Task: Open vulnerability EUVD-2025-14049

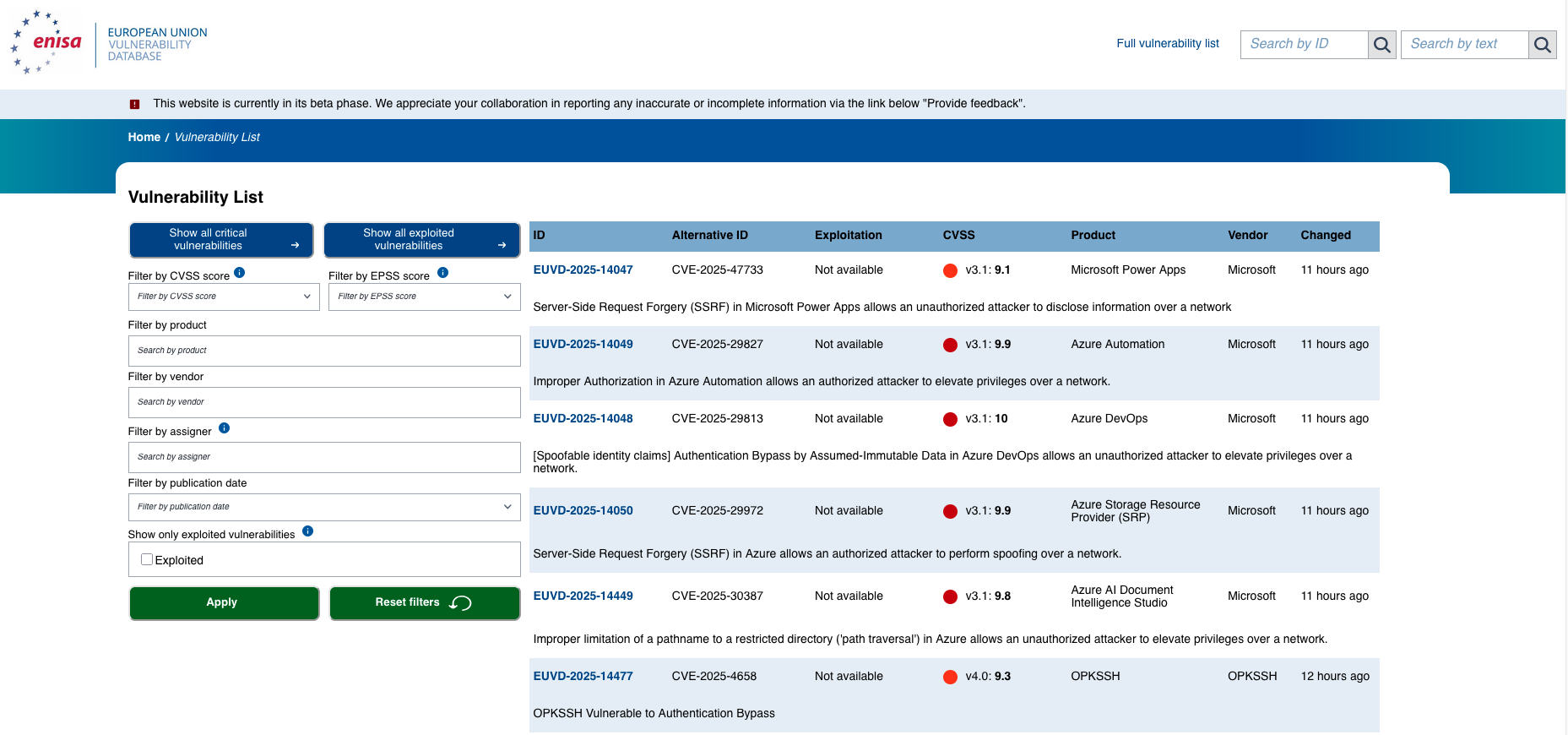Action: (x=583, y=345)
